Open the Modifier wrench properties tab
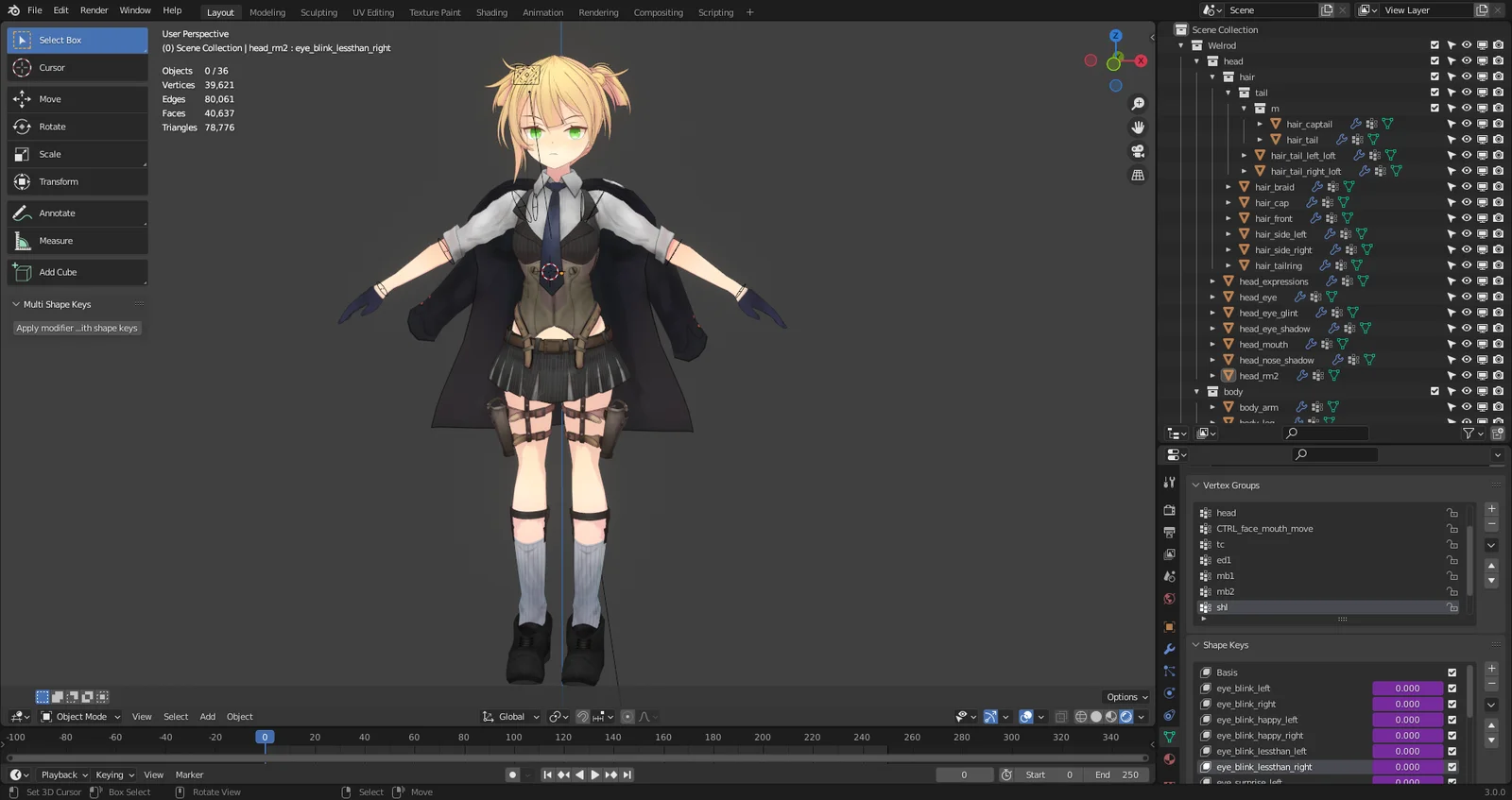Viewport: 1512px width, 800px height. [1169, 649]
